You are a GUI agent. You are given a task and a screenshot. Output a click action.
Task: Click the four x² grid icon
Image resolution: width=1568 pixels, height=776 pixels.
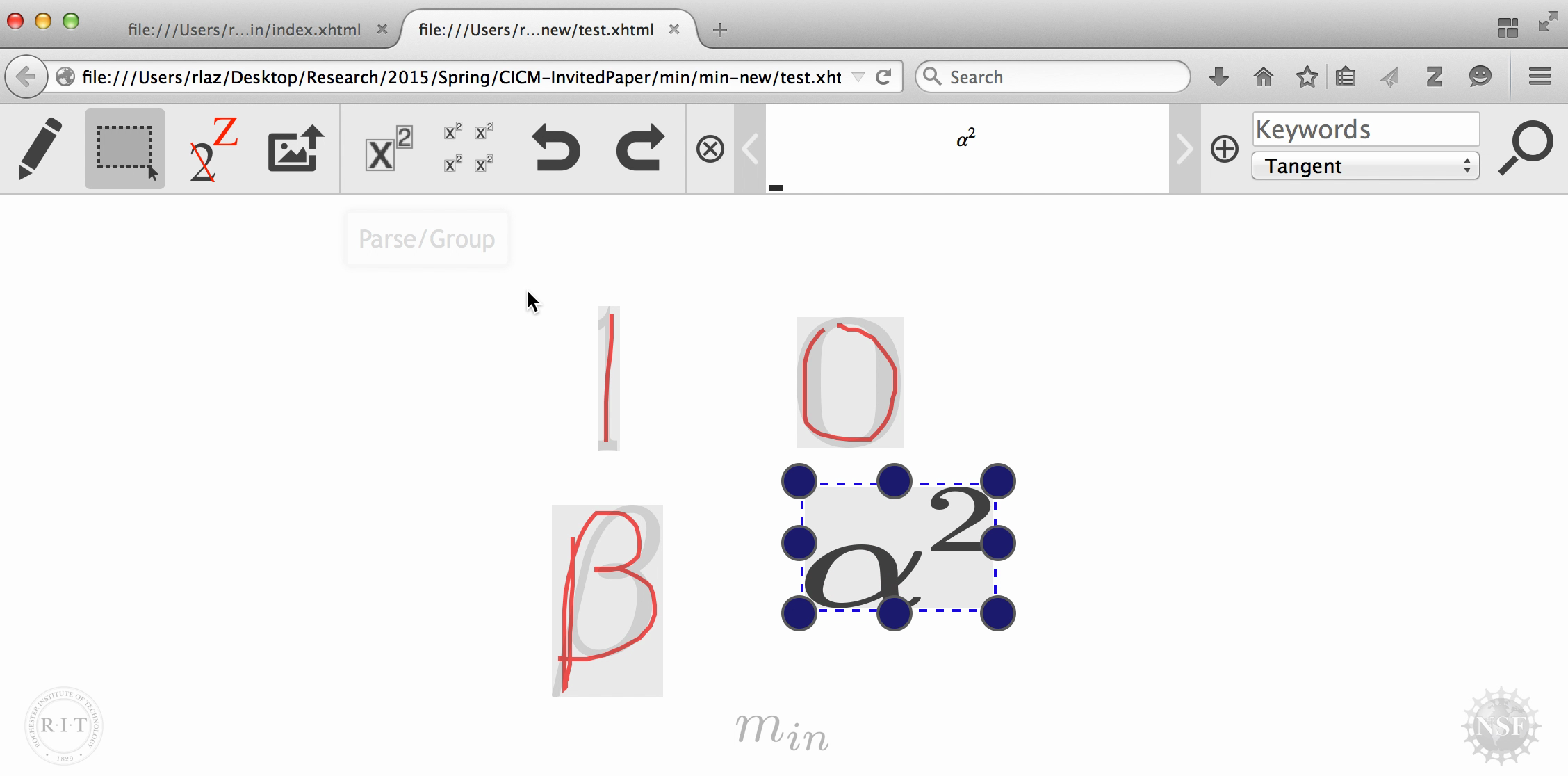point(468,149)
